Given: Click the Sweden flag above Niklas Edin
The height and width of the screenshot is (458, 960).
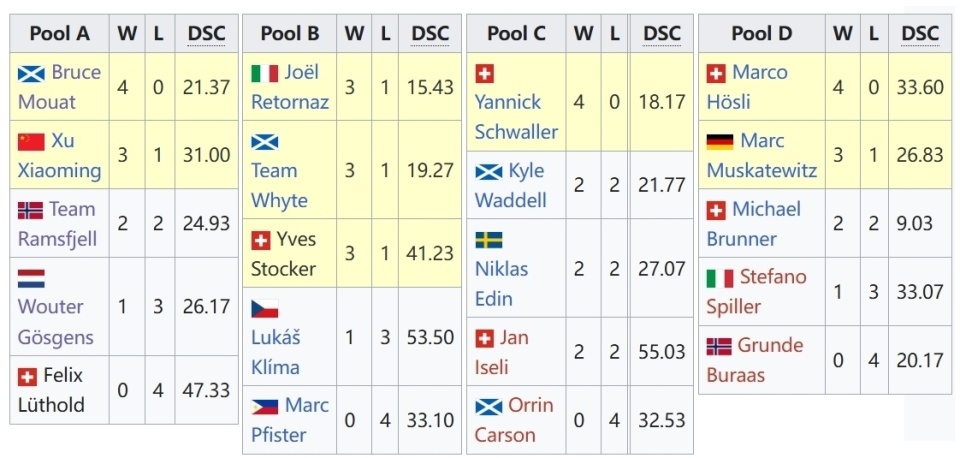Looking at the screenshot, I should (489, 240).
